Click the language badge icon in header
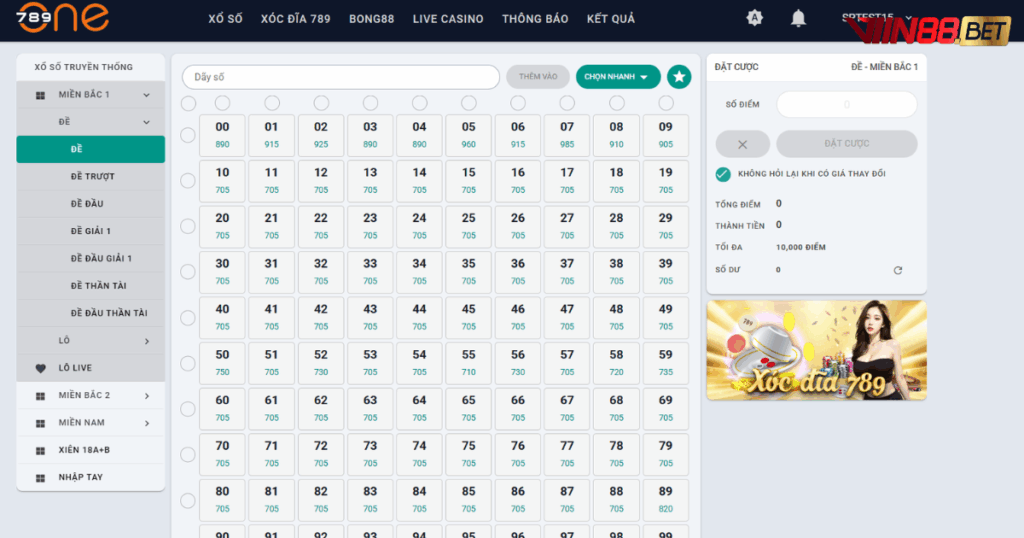This screenshot has width=1024, height=538. tap(754, 18)
